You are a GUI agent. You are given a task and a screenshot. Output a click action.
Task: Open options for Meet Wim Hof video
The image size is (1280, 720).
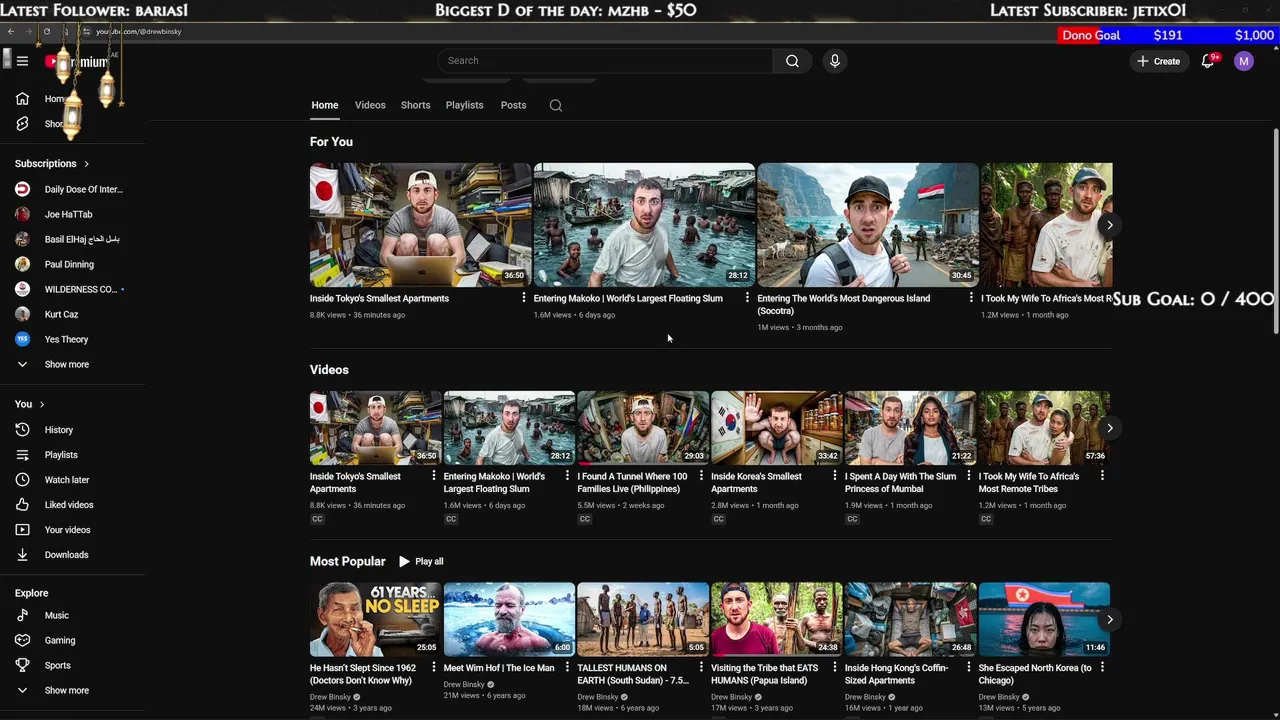pyautogui.click(x=567, y=668)
